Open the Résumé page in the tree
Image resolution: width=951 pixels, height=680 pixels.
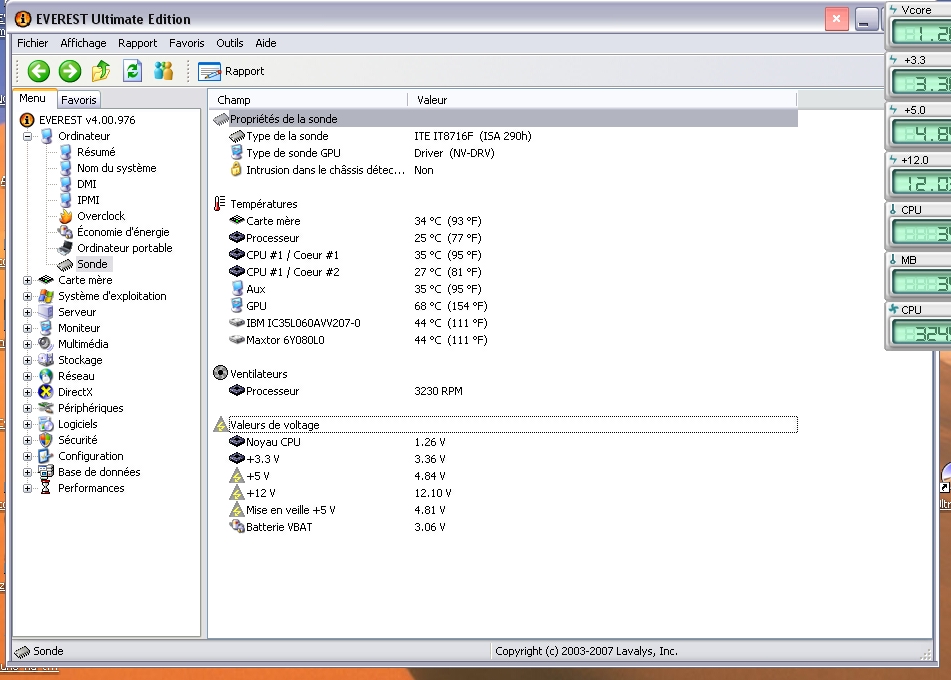point(95,152)
